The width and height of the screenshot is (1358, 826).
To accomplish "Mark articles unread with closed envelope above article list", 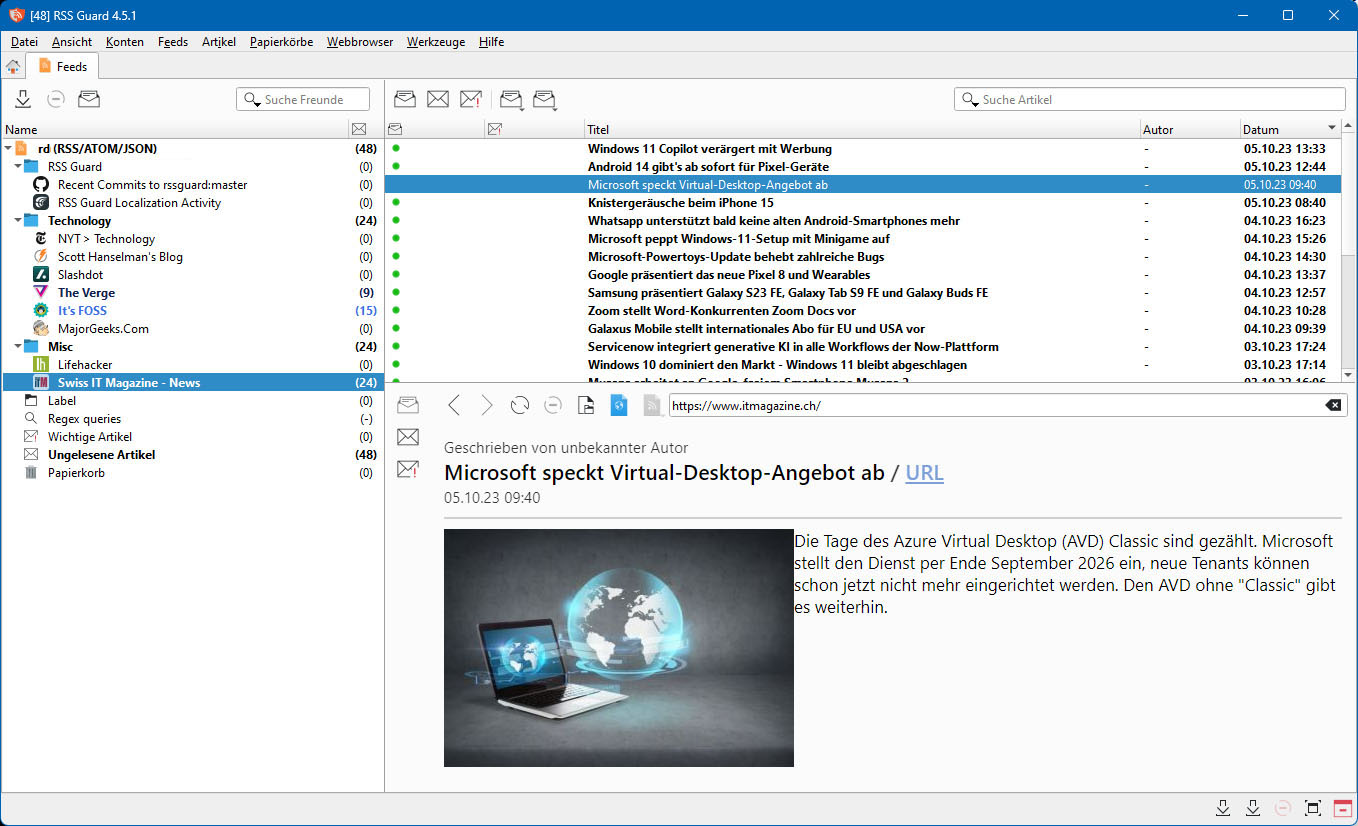I will [x=438, y=99].
